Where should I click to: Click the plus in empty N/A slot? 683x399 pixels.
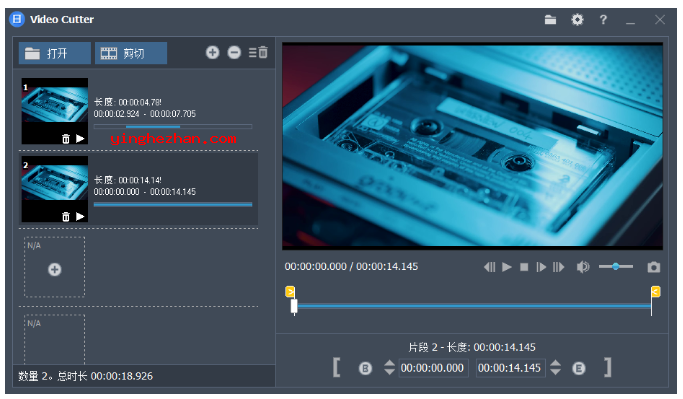click(54, 270)
